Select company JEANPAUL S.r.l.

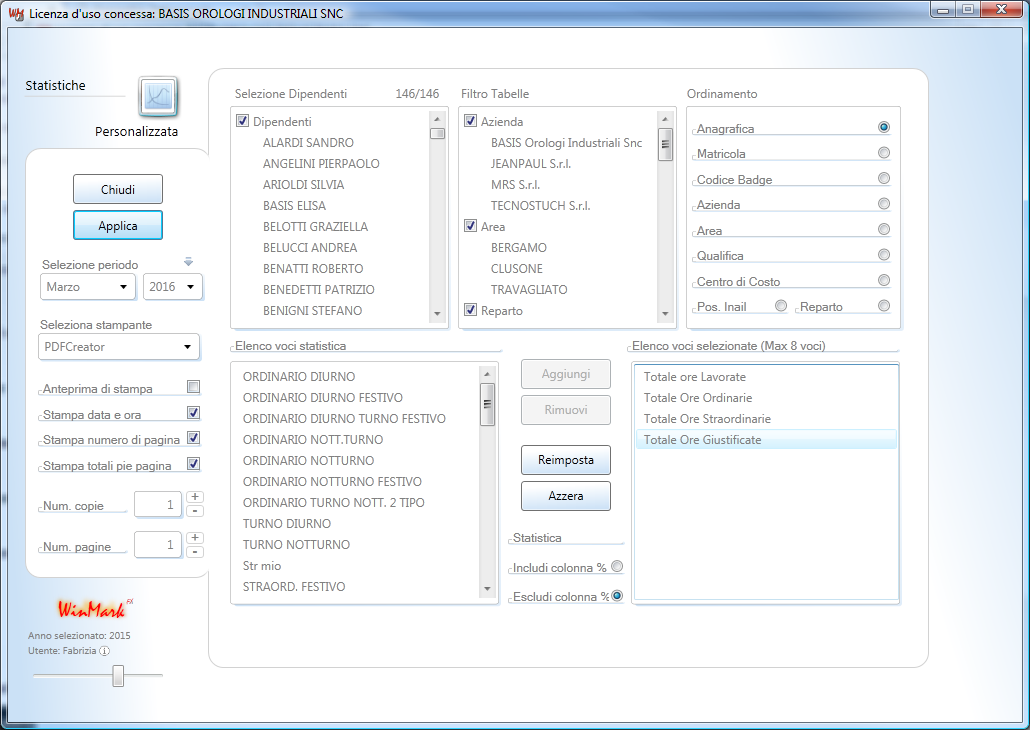point(531,164)
